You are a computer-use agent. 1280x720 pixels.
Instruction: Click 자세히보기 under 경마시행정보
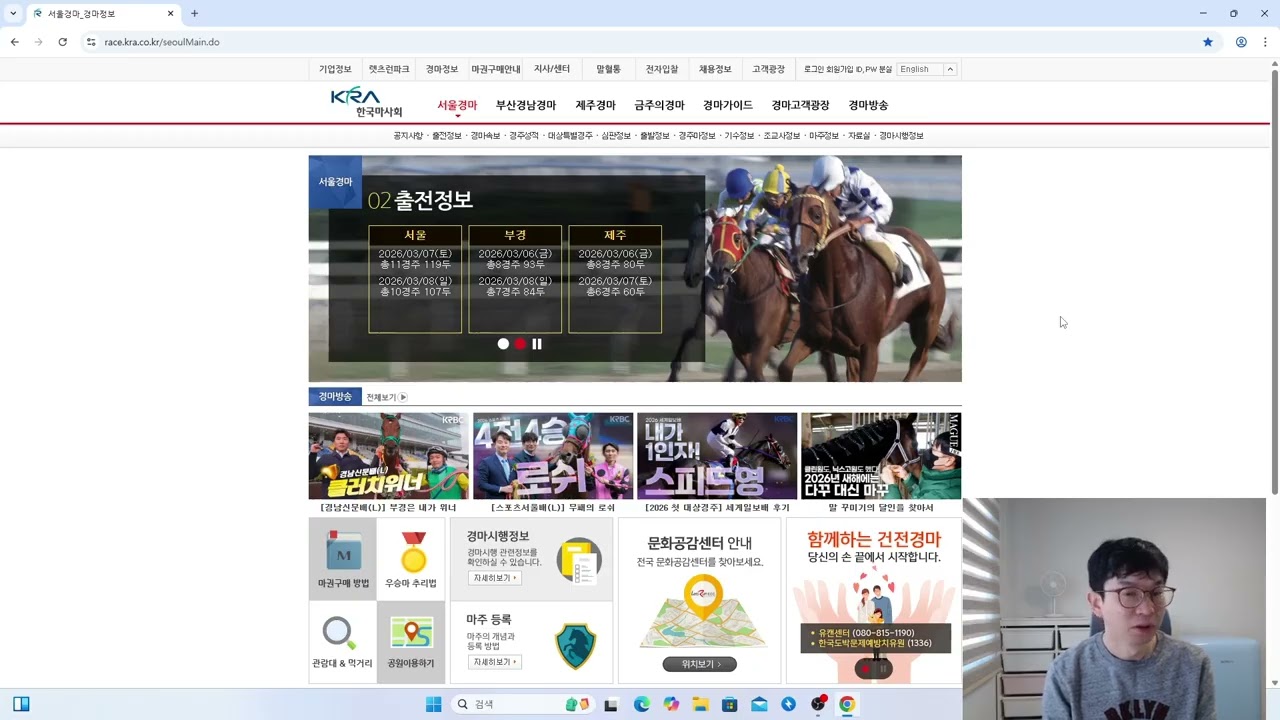pos(494,578)
